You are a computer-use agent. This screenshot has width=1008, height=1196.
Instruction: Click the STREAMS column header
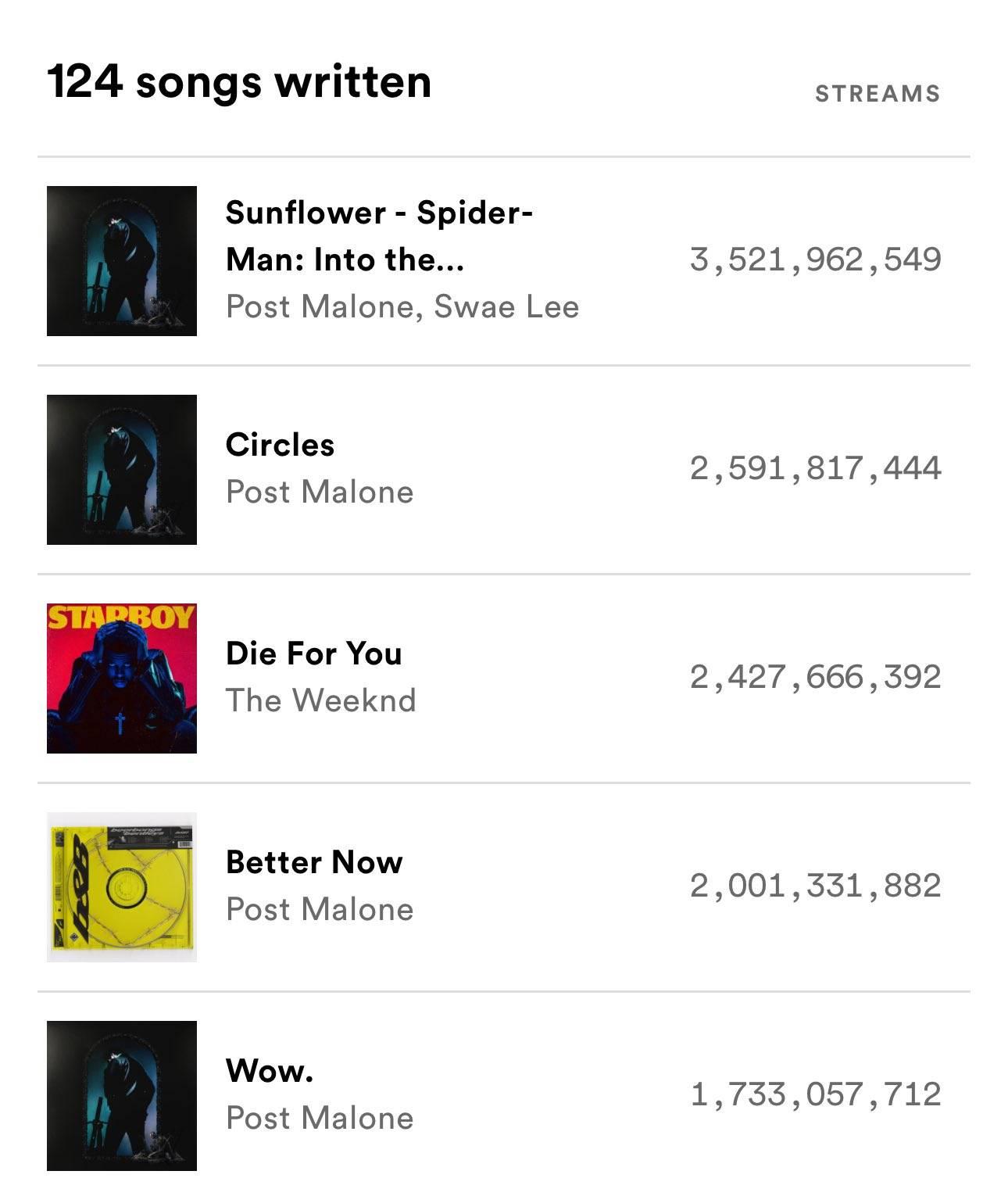[x=877, y=94]
